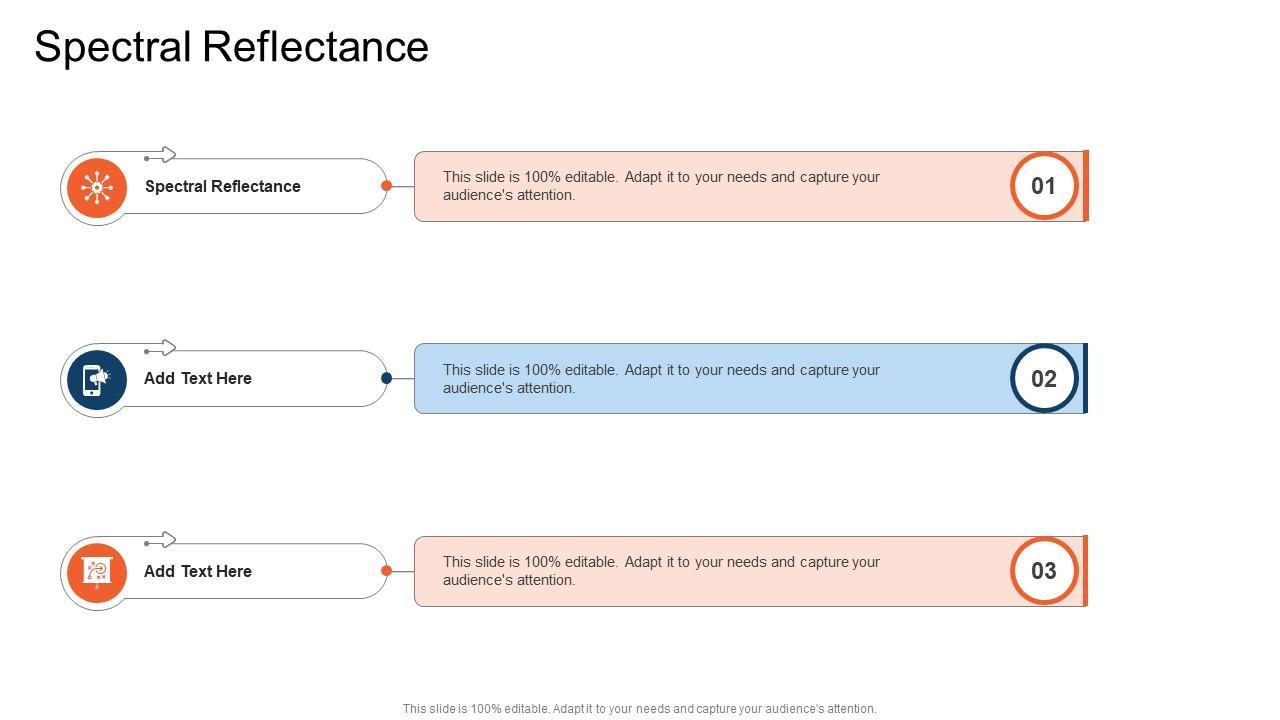Select the 03 number circle
1280x720 pixels.
(x=1044, y=571)
